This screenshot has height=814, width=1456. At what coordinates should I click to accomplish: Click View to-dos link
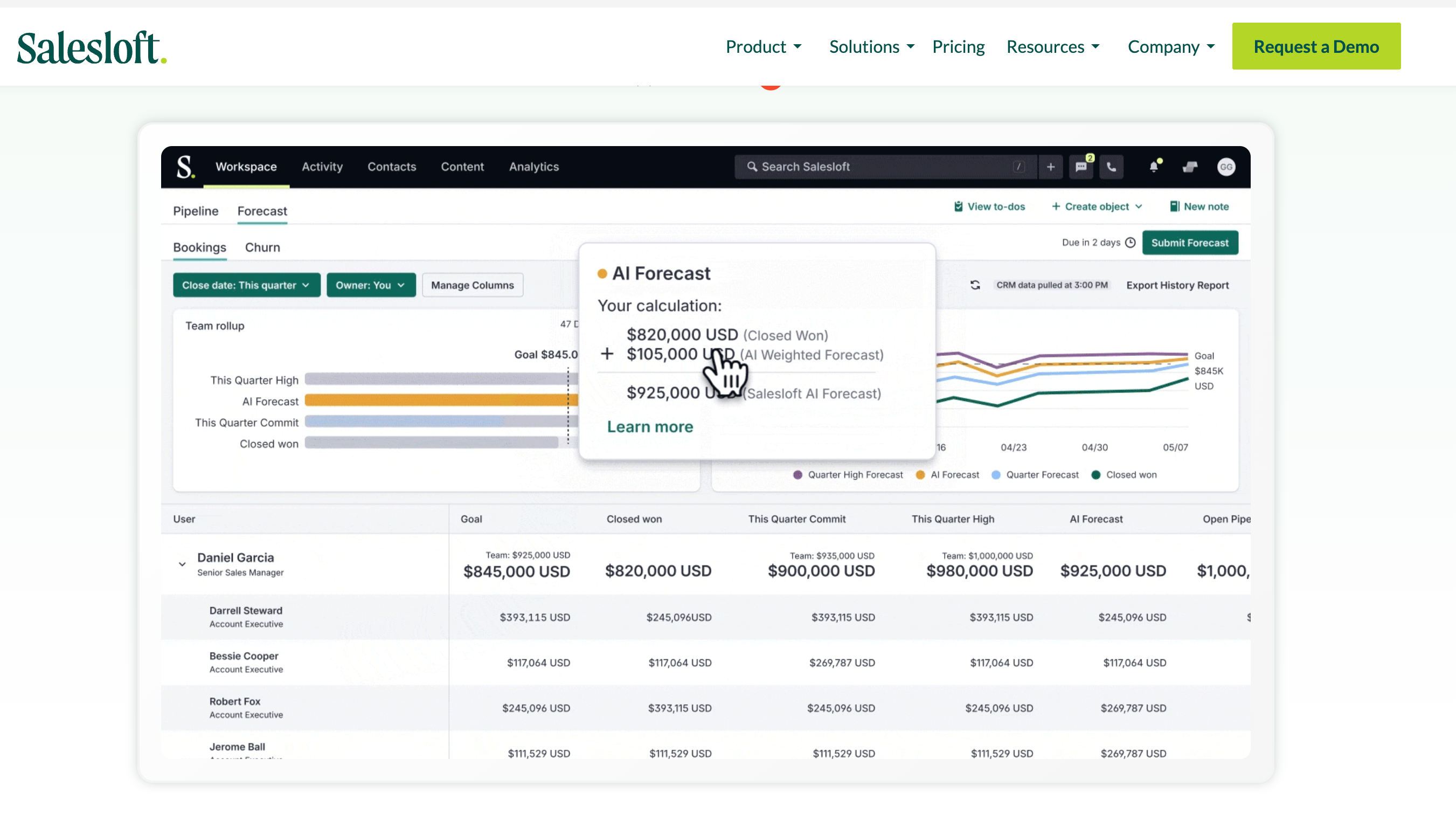pyautogui.click(x=989, y=206)
